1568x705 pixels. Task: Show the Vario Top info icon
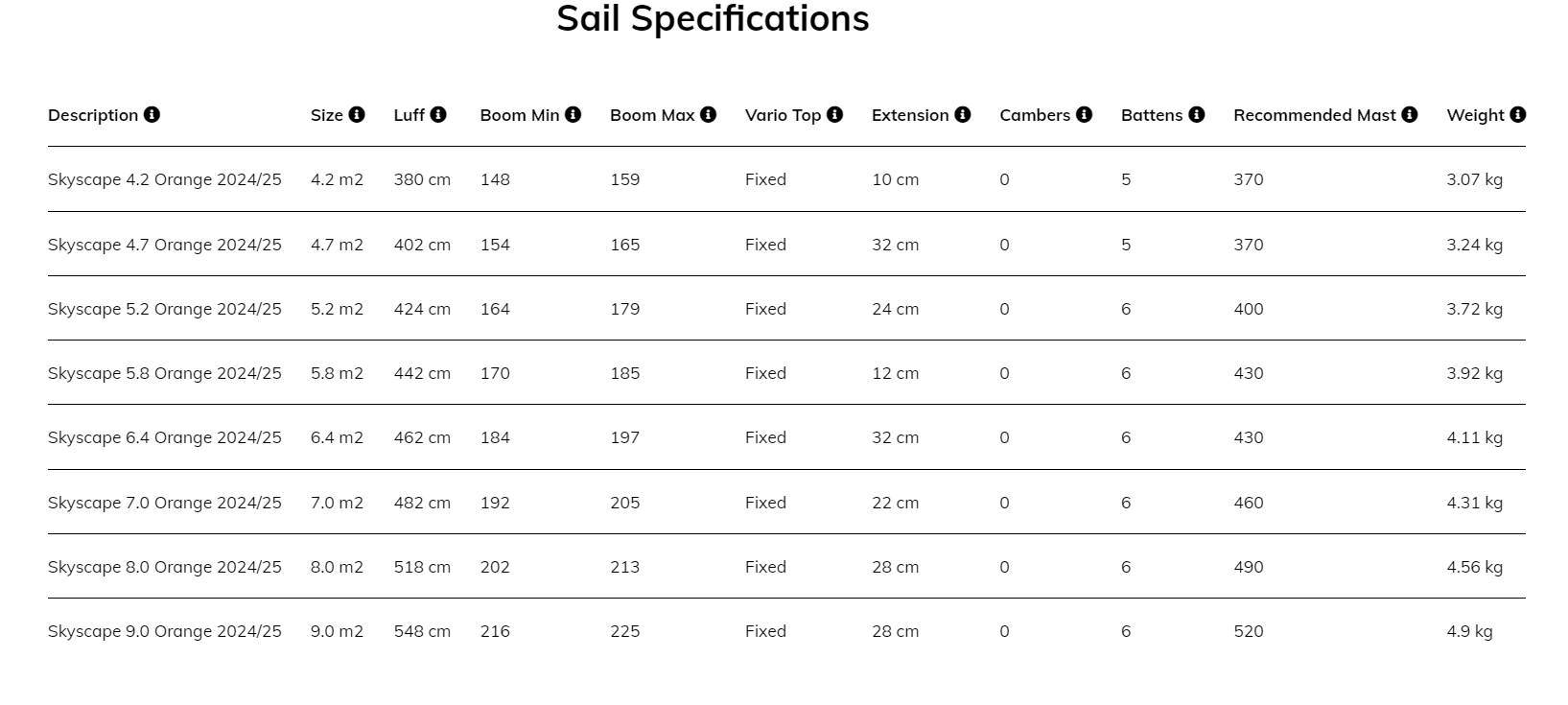coord(834,115)
